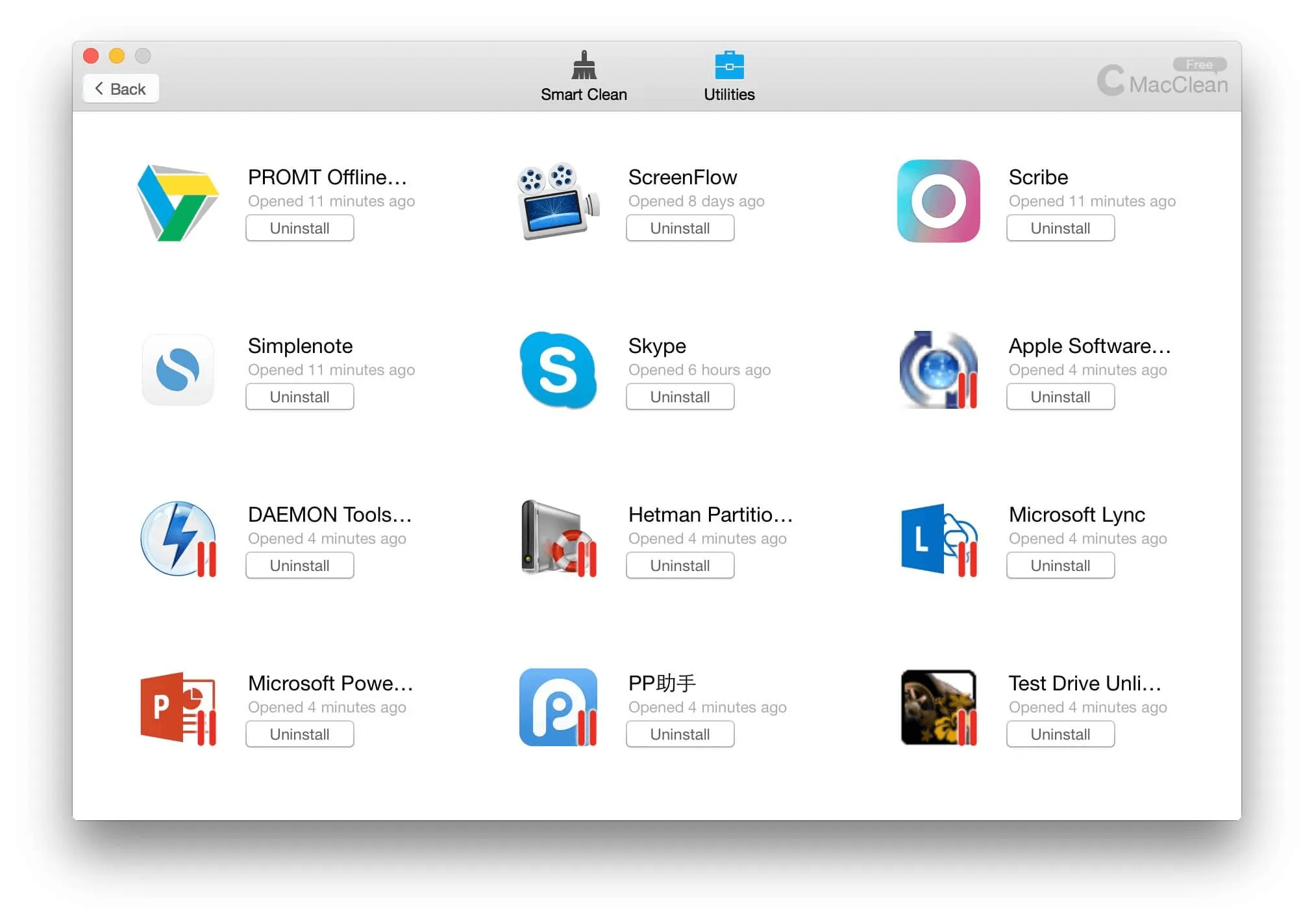Click the Microsoft PowerPoint icon
Screen dimensions: 1314x924
177,707
